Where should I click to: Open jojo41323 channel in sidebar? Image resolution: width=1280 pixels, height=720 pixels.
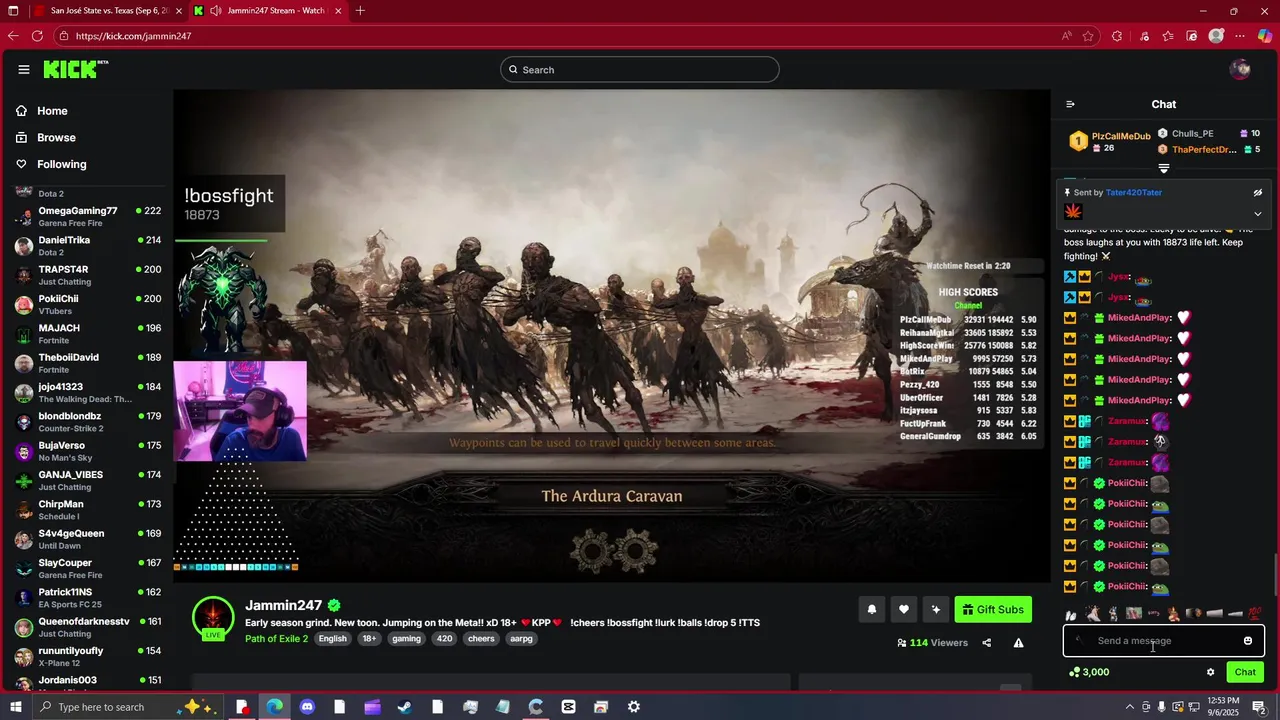(88, 392)
